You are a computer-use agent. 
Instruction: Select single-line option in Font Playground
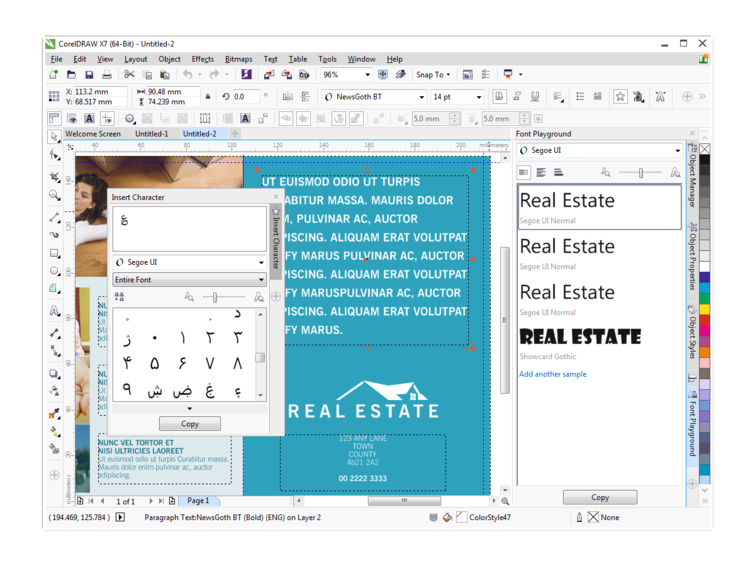click(523, 172)
